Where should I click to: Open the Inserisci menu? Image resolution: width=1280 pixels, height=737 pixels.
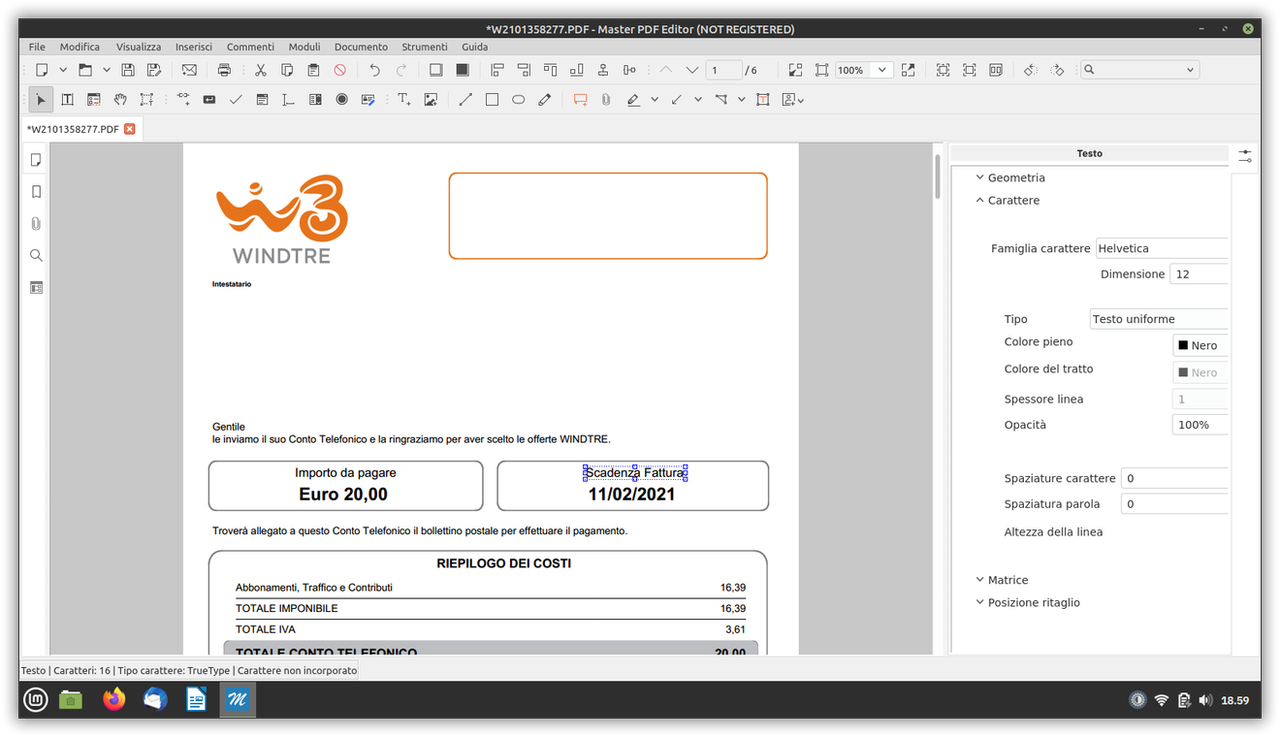tap(194, 47)
